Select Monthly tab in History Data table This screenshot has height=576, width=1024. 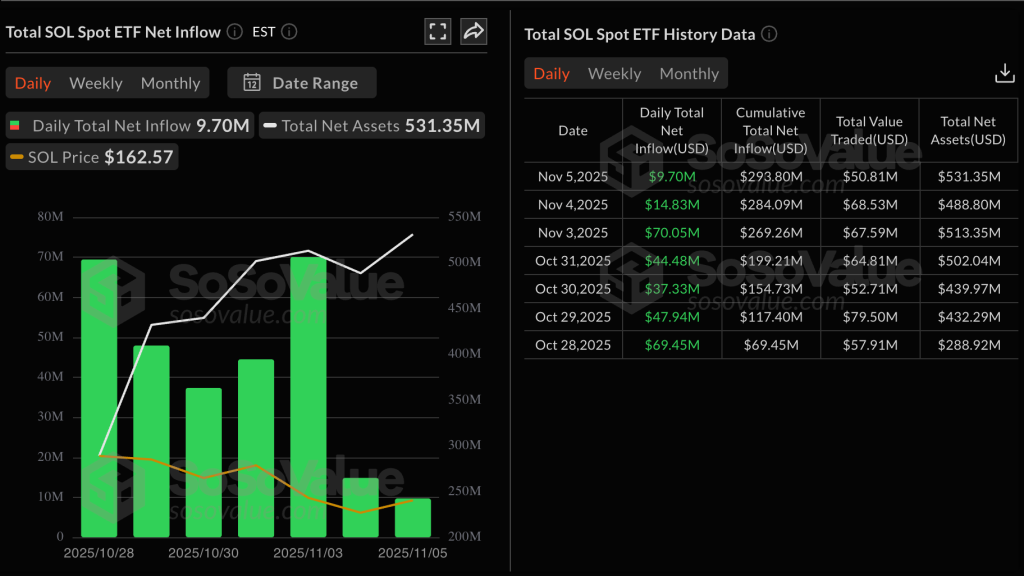pyautogui.click(x=689, y=74)
